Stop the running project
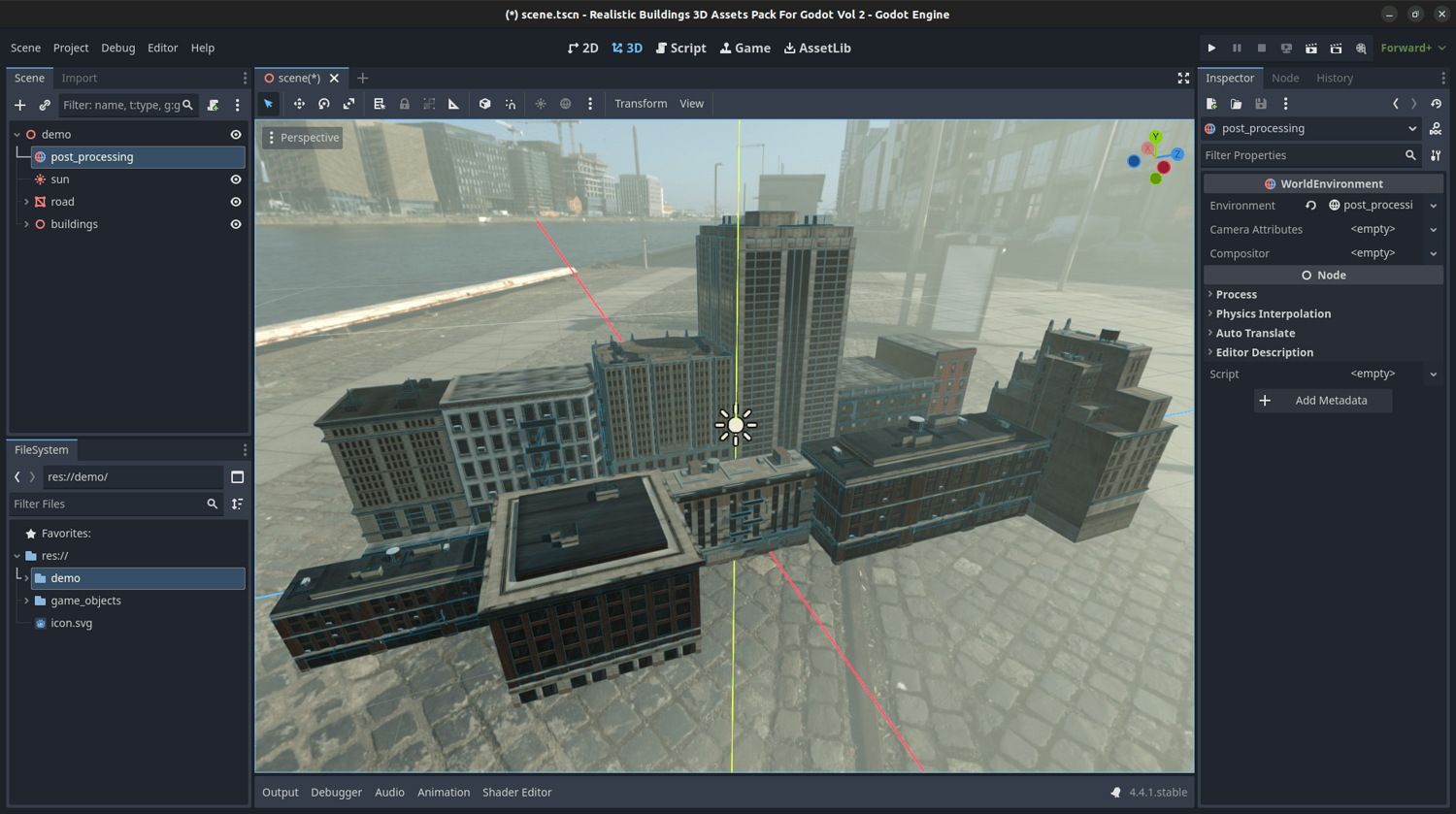 click(x=1262, y=48)
